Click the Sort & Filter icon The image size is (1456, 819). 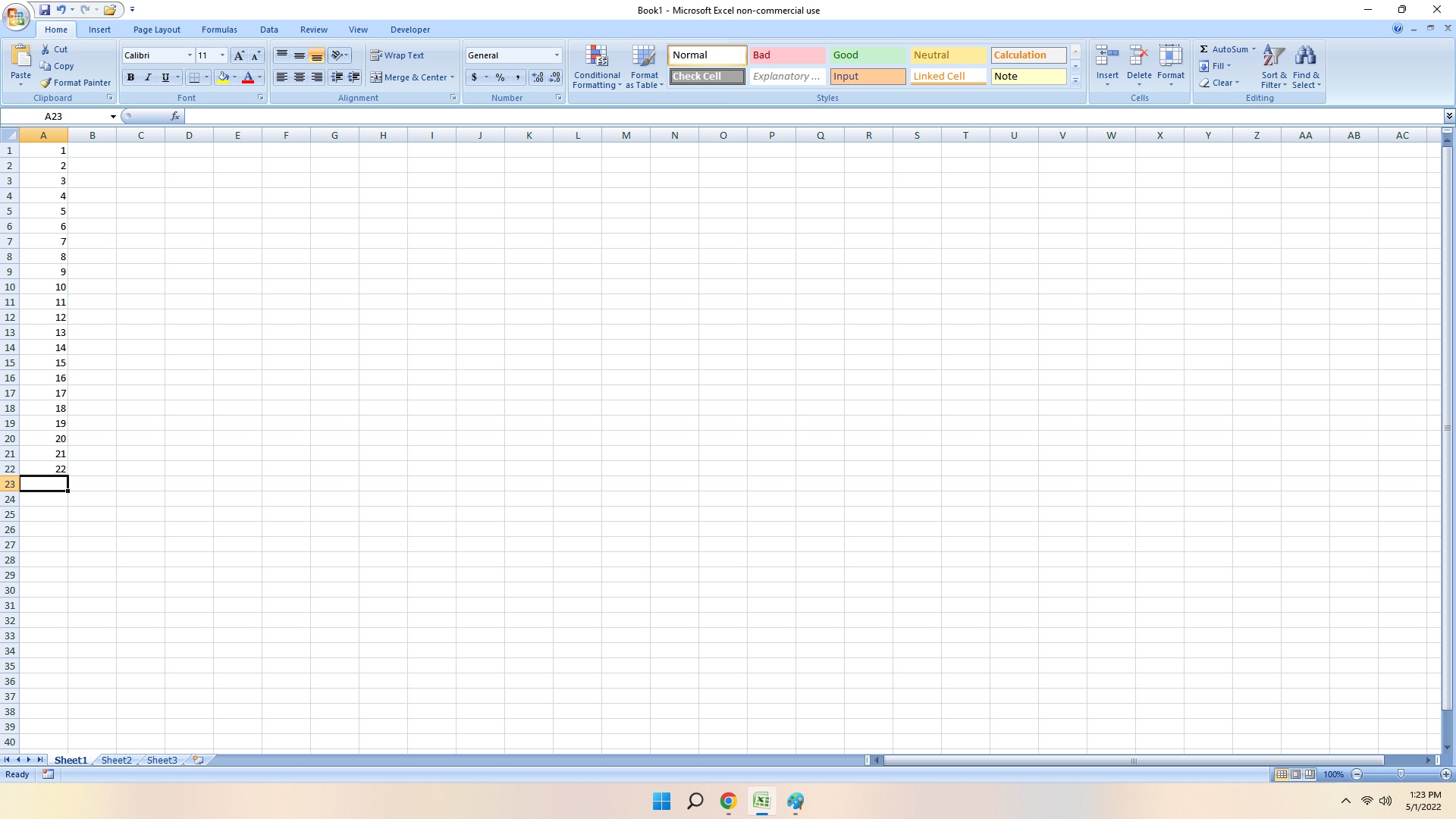[1274, 58]
